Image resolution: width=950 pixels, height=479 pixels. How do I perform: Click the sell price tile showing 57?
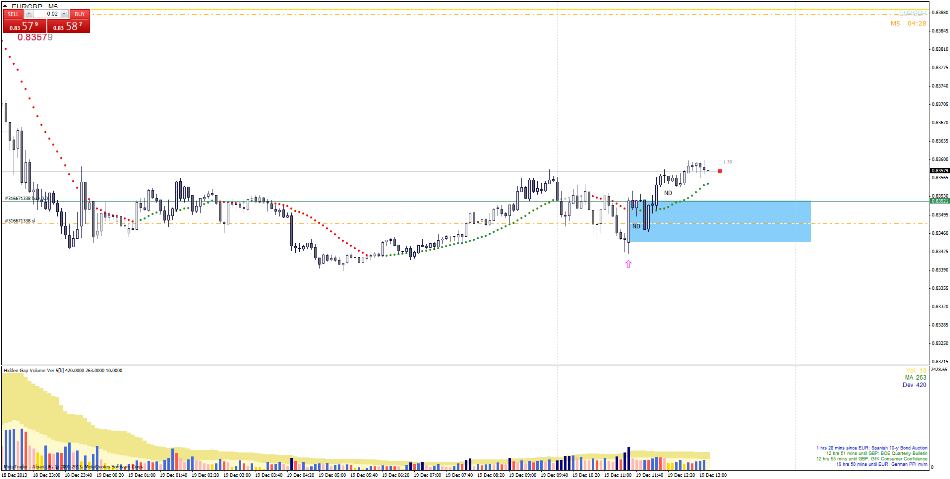(x=23, y=26)
